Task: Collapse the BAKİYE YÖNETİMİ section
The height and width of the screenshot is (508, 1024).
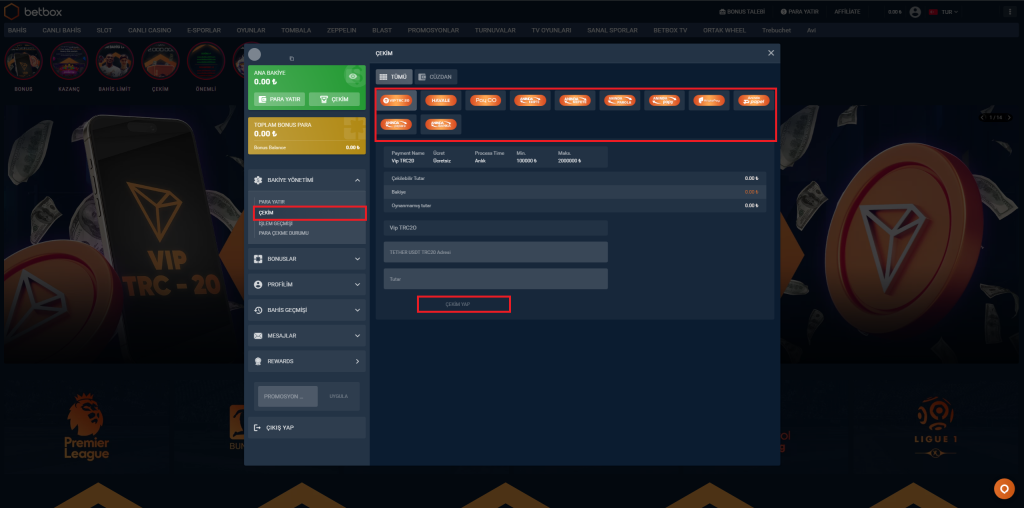Action: (x=307, y=180)
